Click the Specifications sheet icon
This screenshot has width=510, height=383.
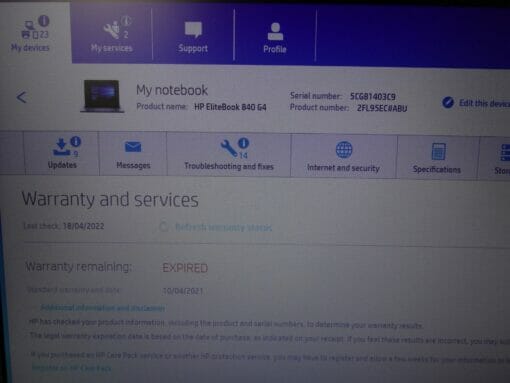[x=438, y=152]
